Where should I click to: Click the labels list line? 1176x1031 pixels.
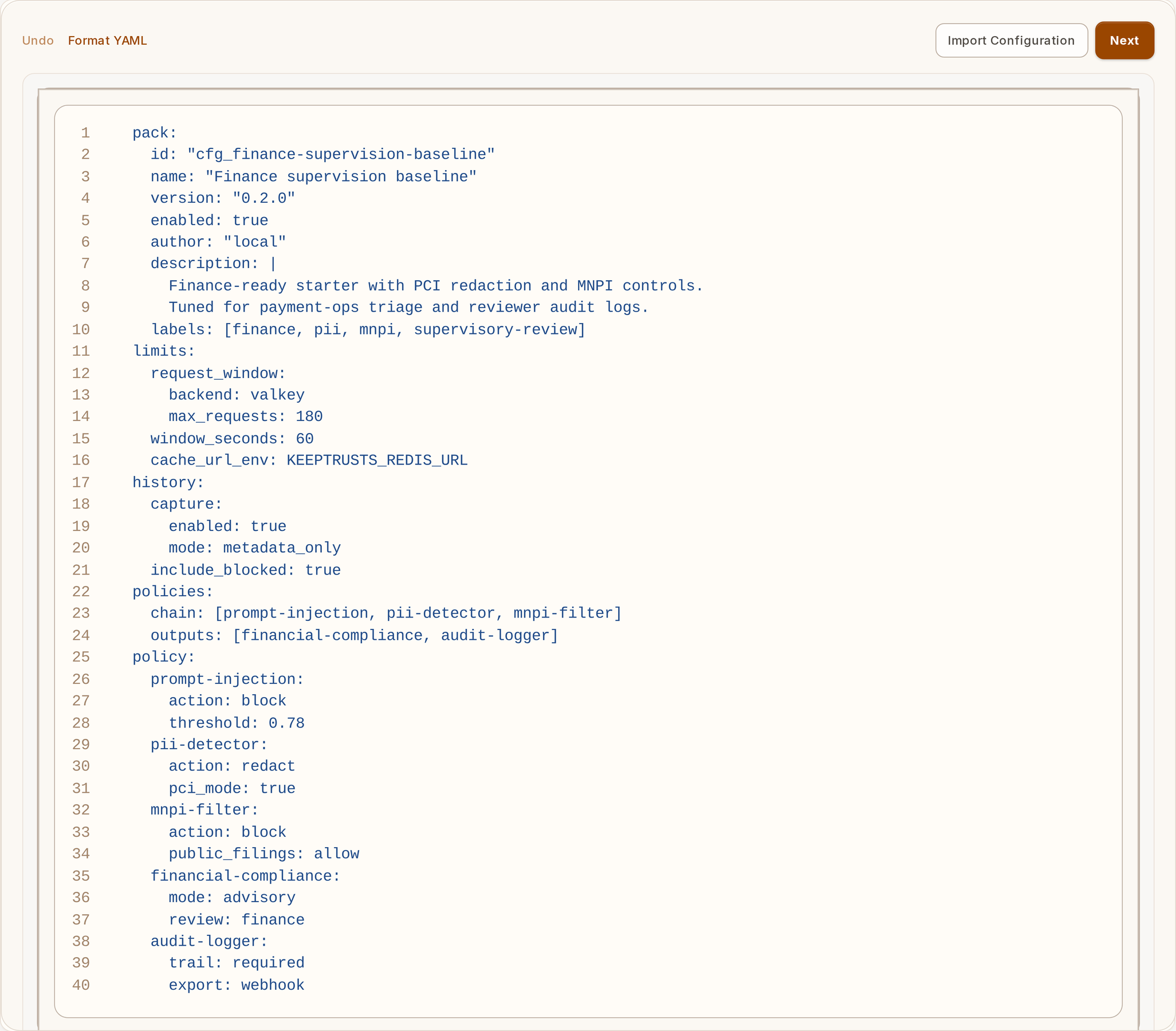point(368,330)
